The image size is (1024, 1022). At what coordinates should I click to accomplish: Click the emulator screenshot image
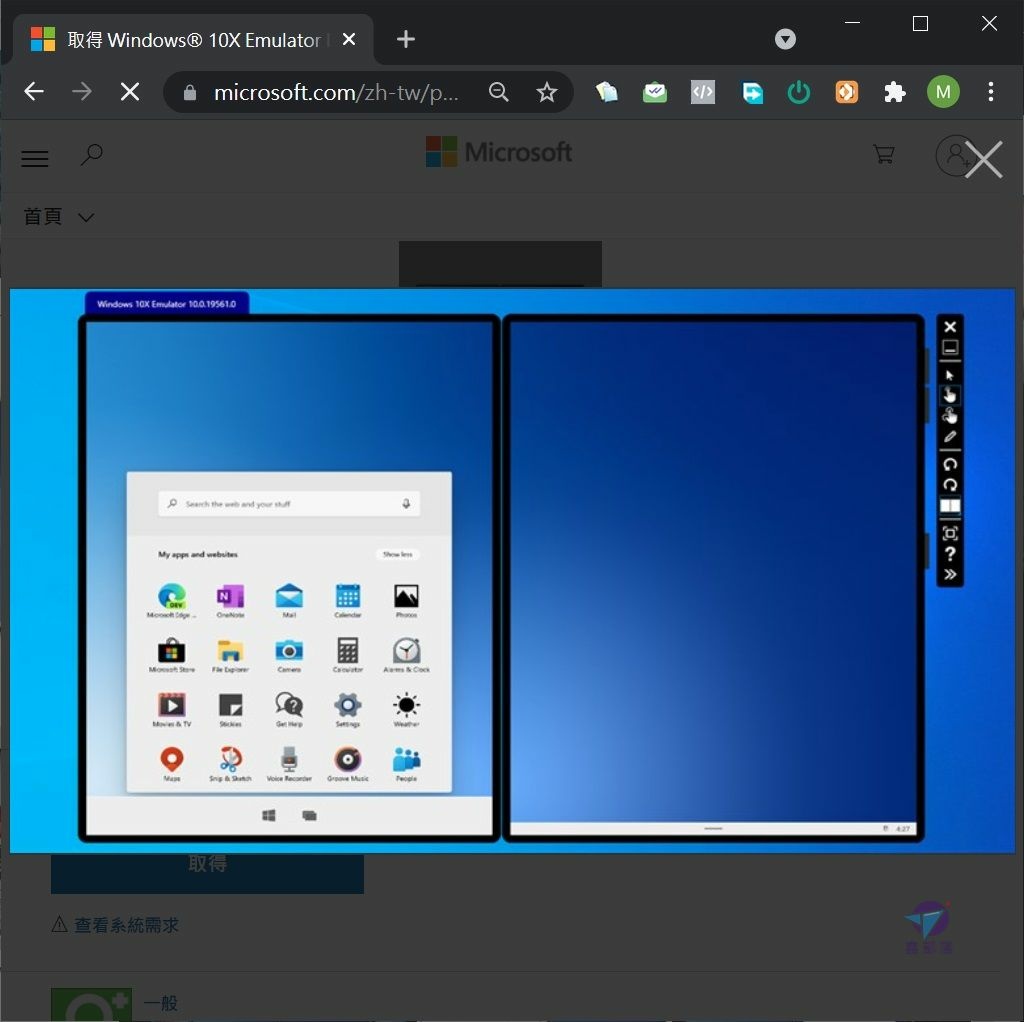(x=512, y=571)
